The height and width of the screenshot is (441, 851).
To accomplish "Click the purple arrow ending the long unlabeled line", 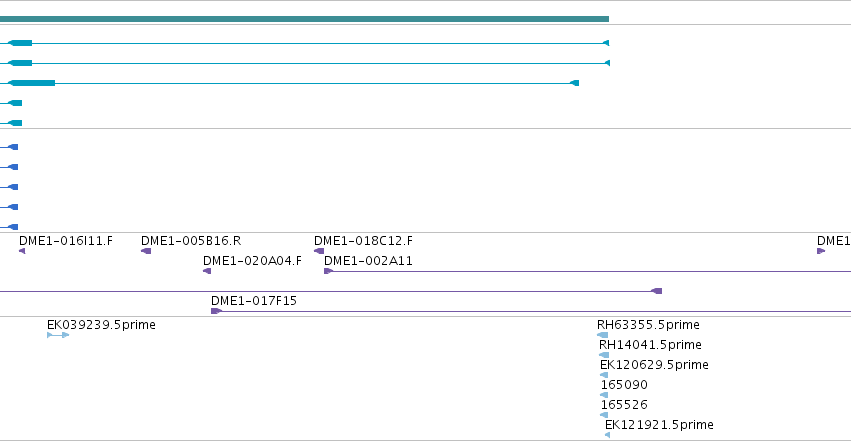I will pos(657,291).
